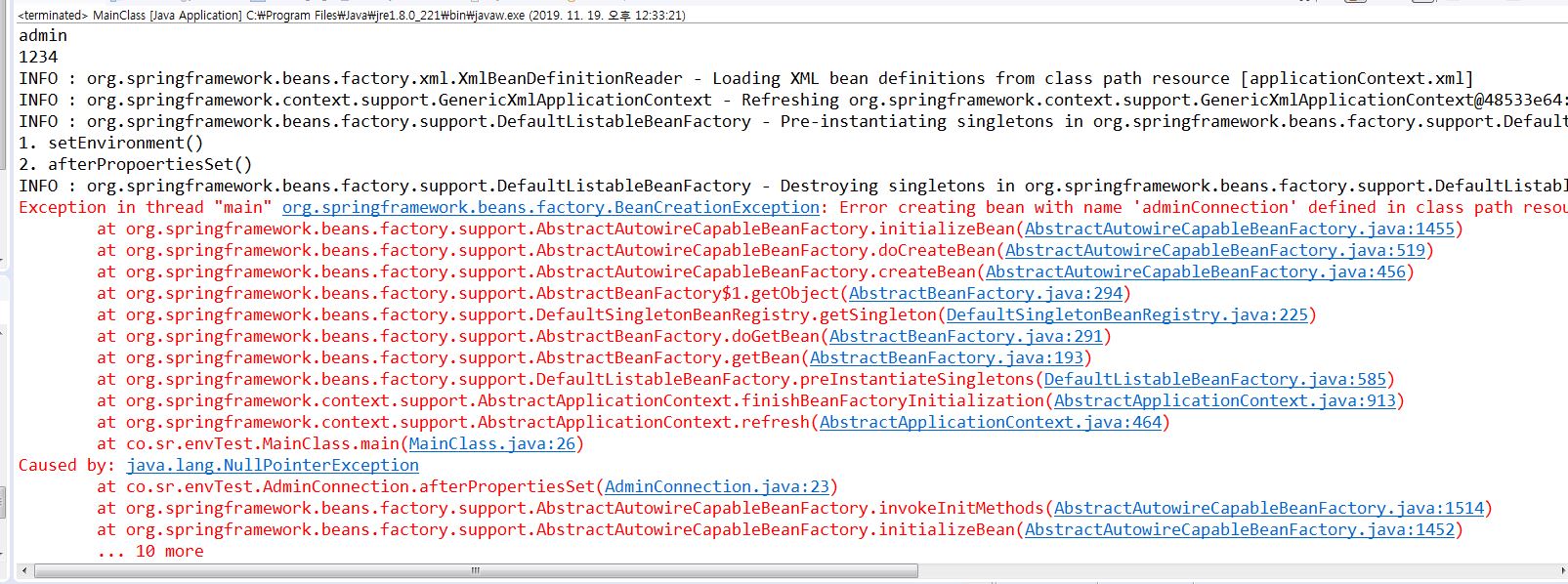Jump to MainClass.java:26 source
This screenshot has height=584, width=1568.
coord(492,443)
